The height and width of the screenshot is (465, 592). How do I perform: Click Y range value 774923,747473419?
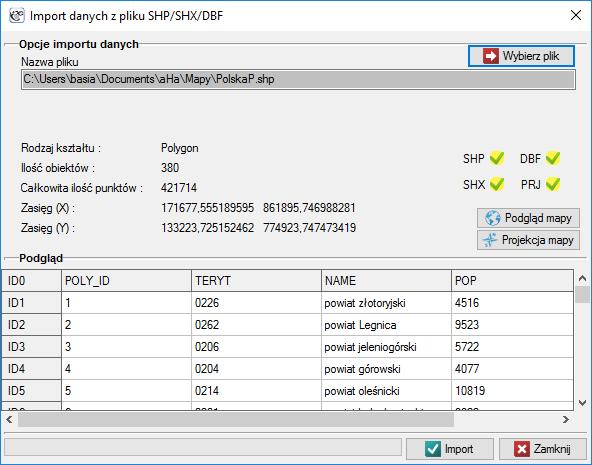pos(309,228)
